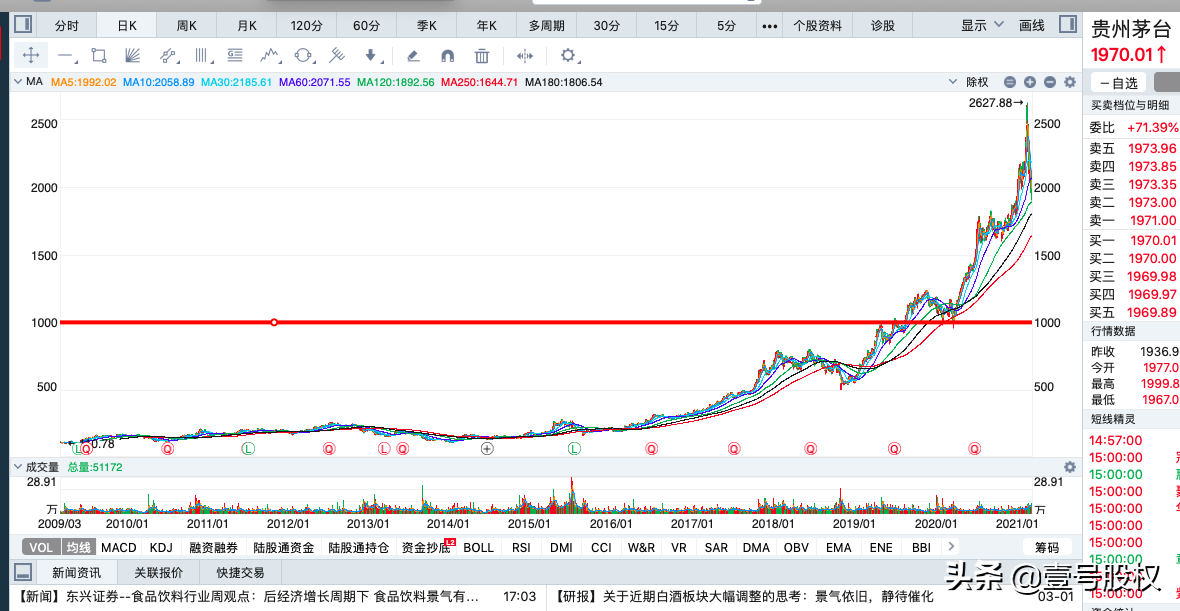1180x611 pixels.
Task: Click the plus zoom button in MA bar
Action: pyautogui.click(x=1030, y=82)
